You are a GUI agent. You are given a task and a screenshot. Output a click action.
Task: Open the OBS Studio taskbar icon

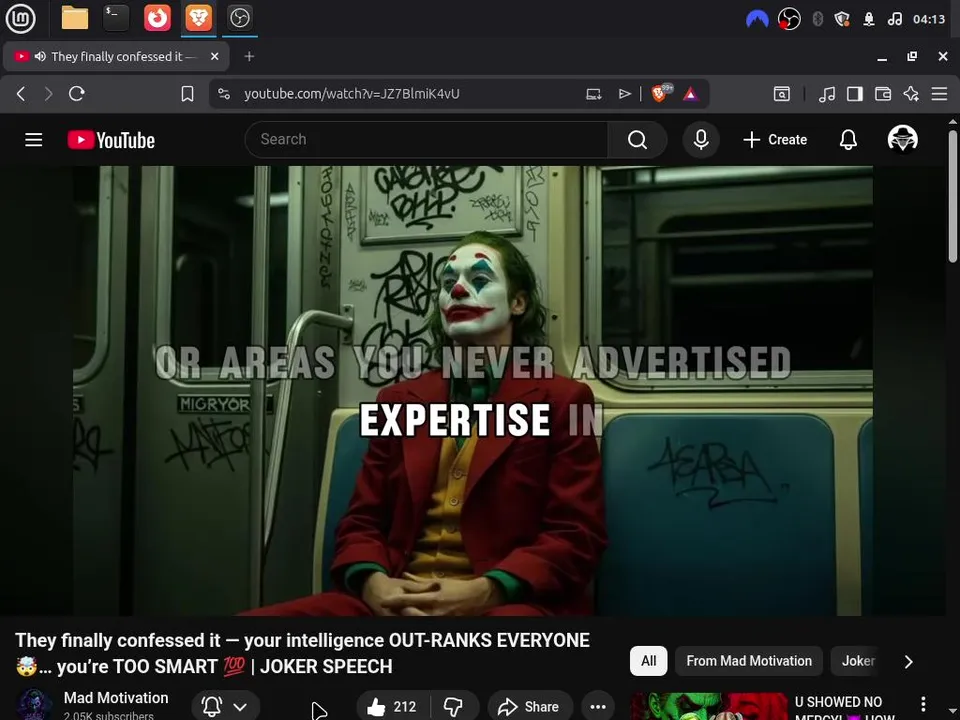(239, 18)
